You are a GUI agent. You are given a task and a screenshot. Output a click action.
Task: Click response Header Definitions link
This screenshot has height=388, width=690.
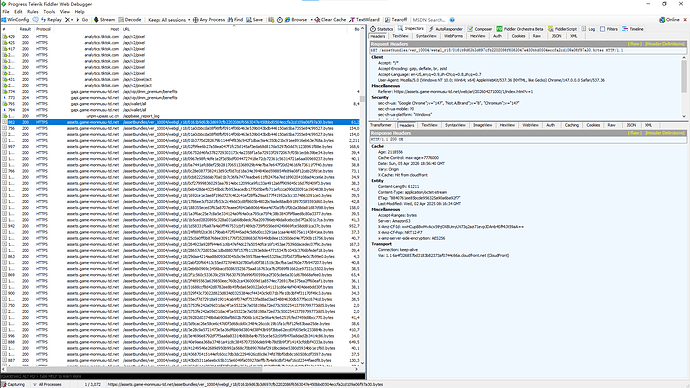click(665, 133)
